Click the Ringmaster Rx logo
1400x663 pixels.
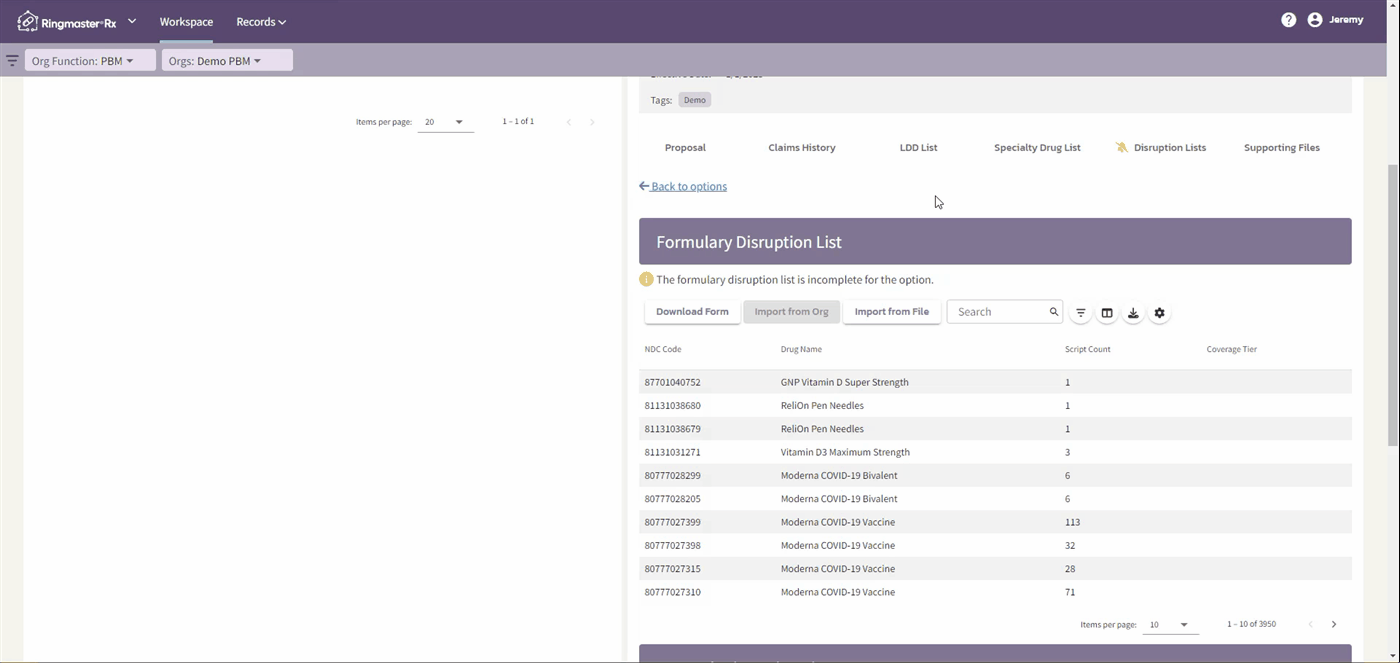point(68,21)
